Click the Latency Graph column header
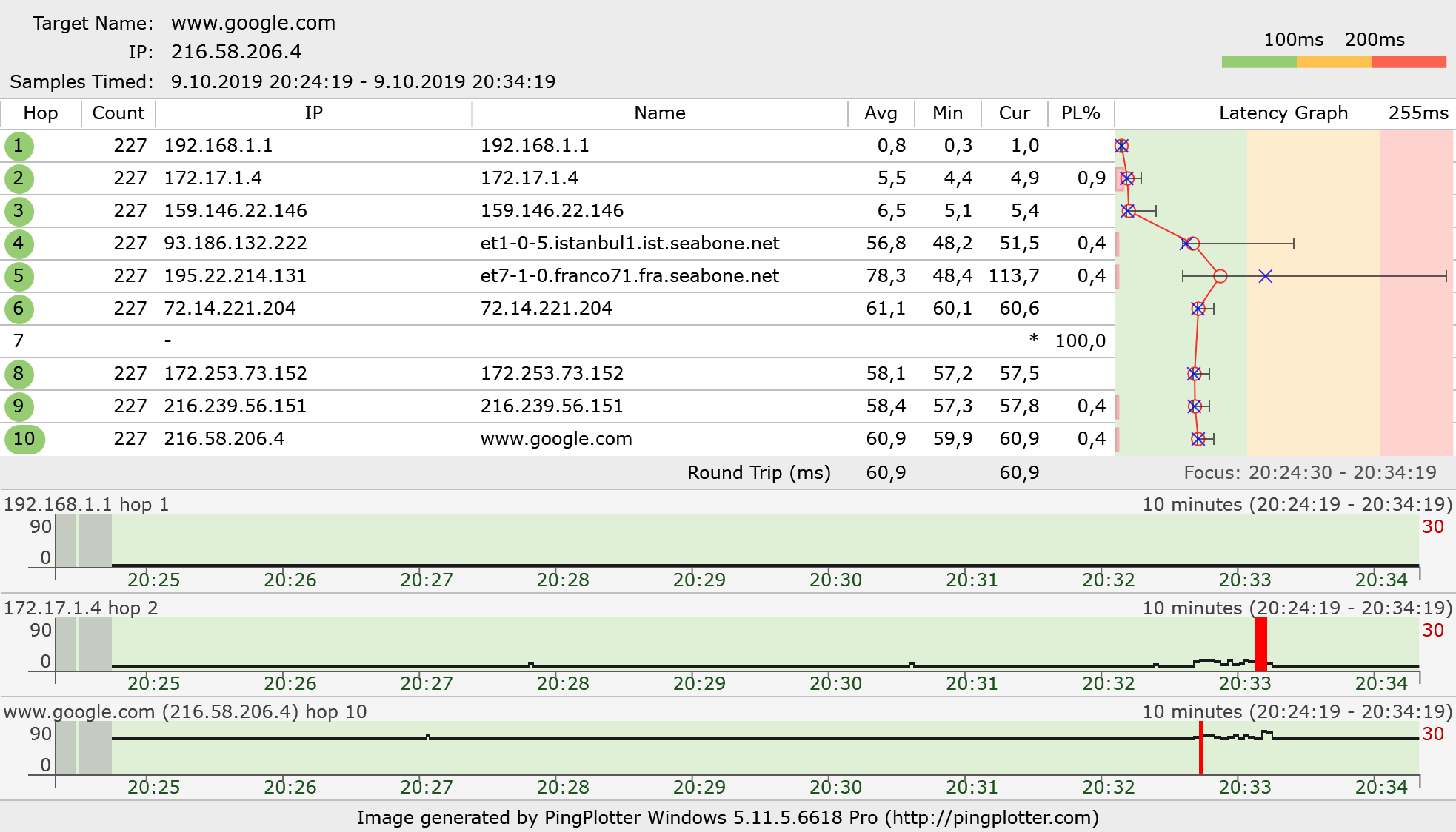Image resolution: width=1456 pixels, height=832 pixels. [x=1283, y=113]
